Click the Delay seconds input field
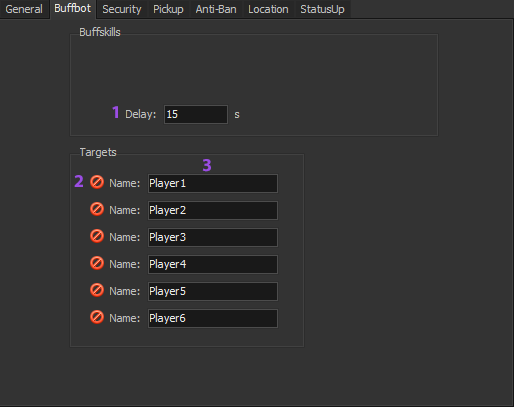Image resolution: width=514 pixels, height=407 pixels. [x=196, y=114]
